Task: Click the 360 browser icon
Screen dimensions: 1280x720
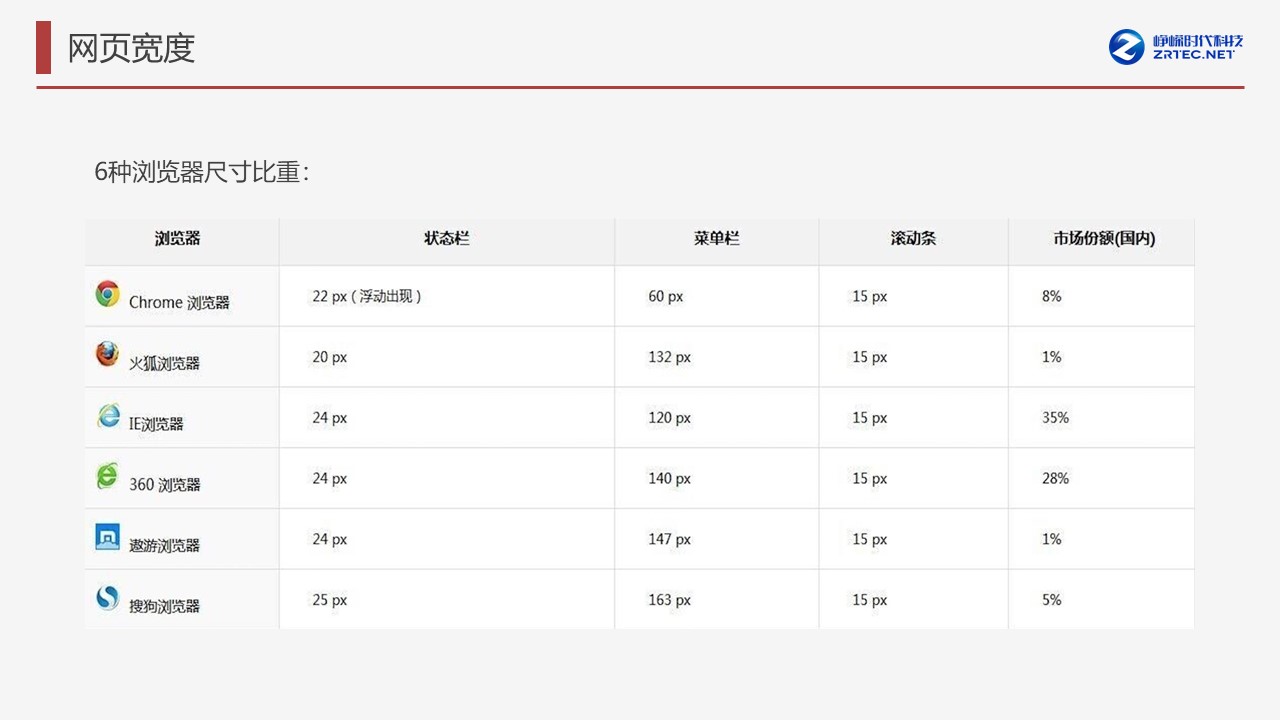Action: tap(107, 476)
